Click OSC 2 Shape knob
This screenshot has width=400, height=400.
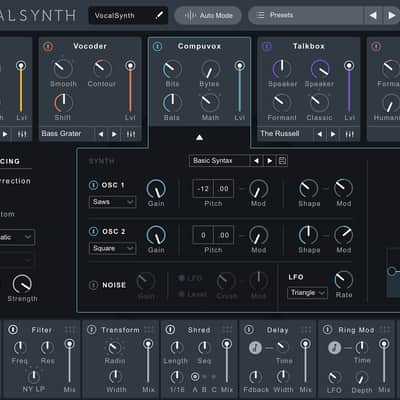click(x=308, y=235)
